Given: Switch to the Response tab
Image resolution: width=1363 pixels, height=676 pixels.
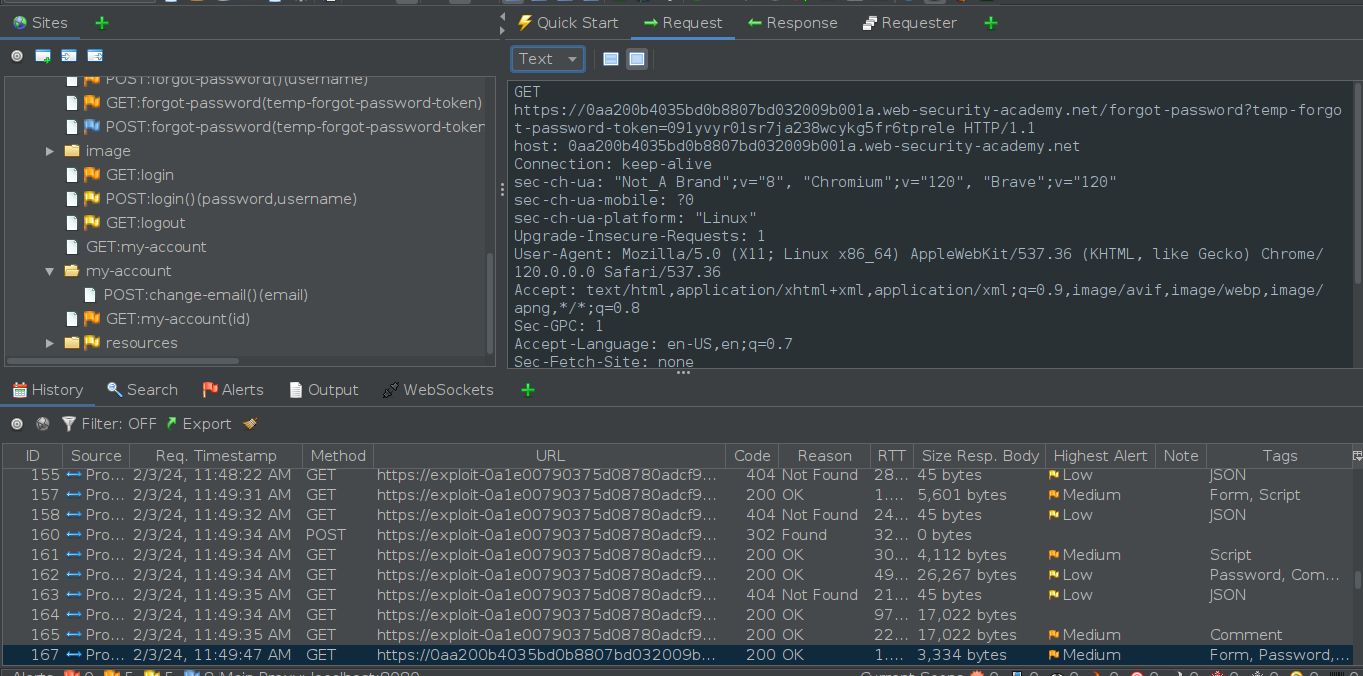Looking at the screenshot, I should [x=792, y=23].
